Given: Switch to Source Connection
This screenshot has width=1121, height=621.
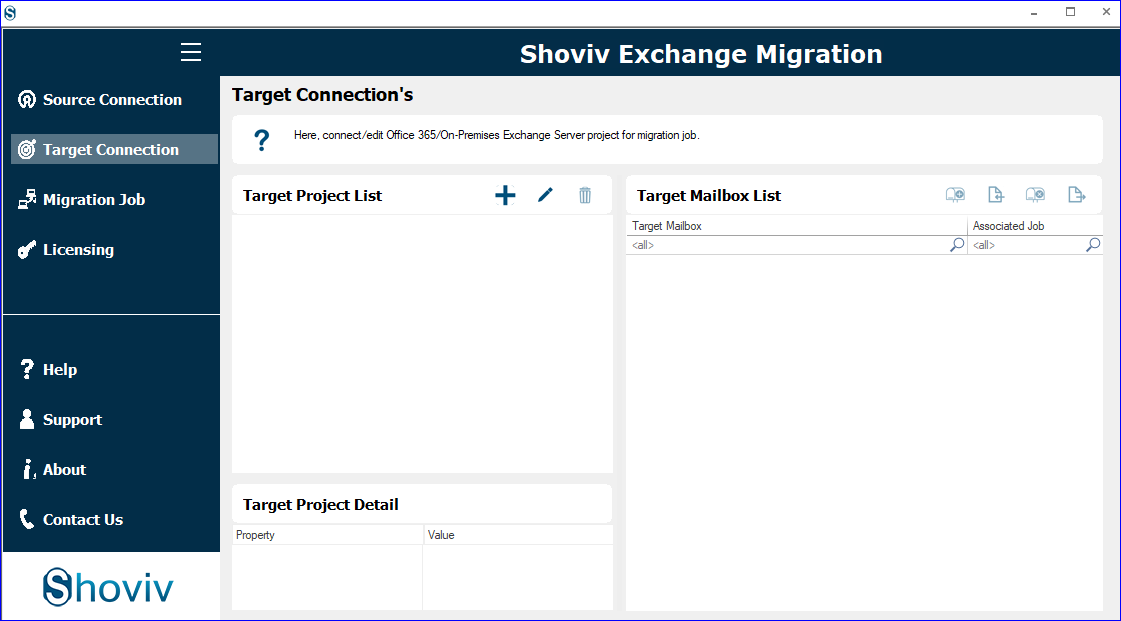Looking at the screenshot, I should coord(111,99).
